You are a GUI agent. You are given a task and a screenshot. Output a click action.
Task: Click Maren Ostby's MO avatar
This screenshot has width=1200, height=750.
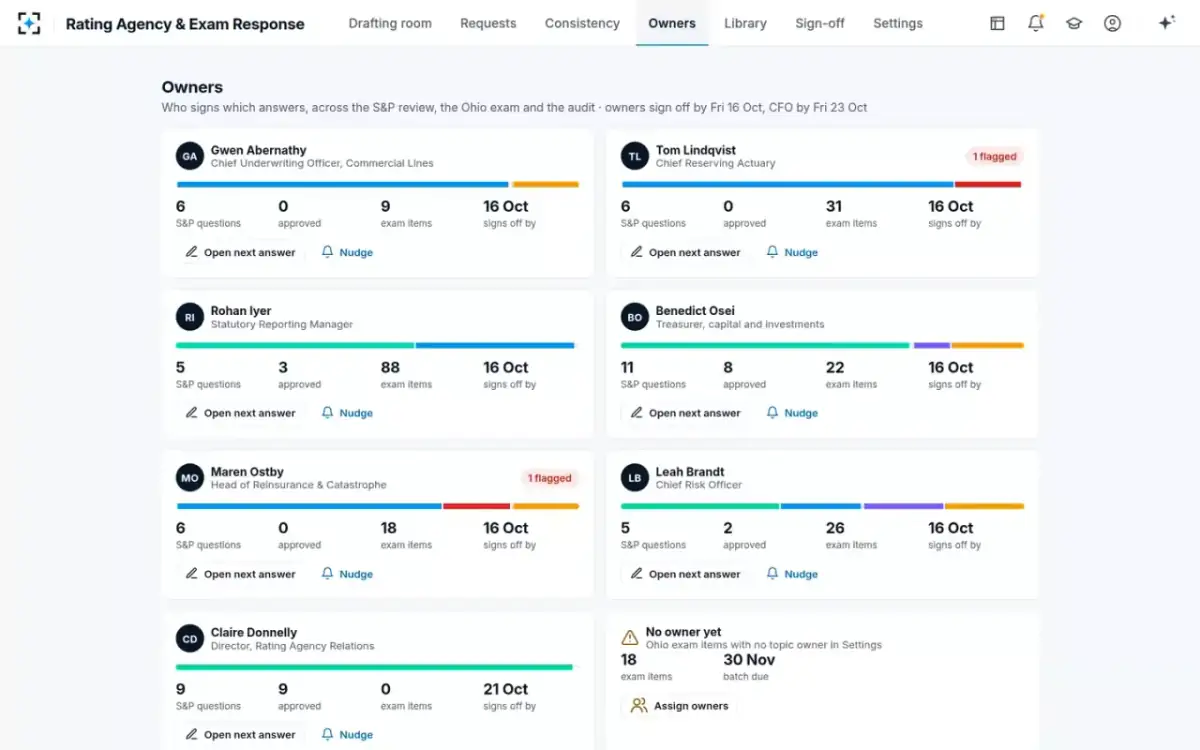190,478
